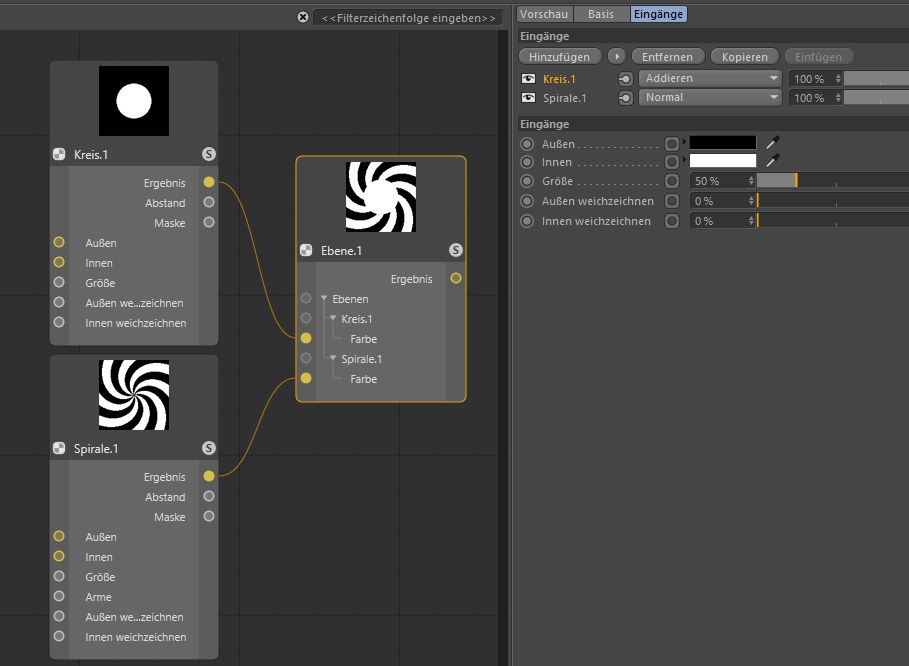This screenshot has height=666, width=909.
Task: Open the Addieren blend mode dropdown
Action: pyautogui.click(x=709, y=78)
